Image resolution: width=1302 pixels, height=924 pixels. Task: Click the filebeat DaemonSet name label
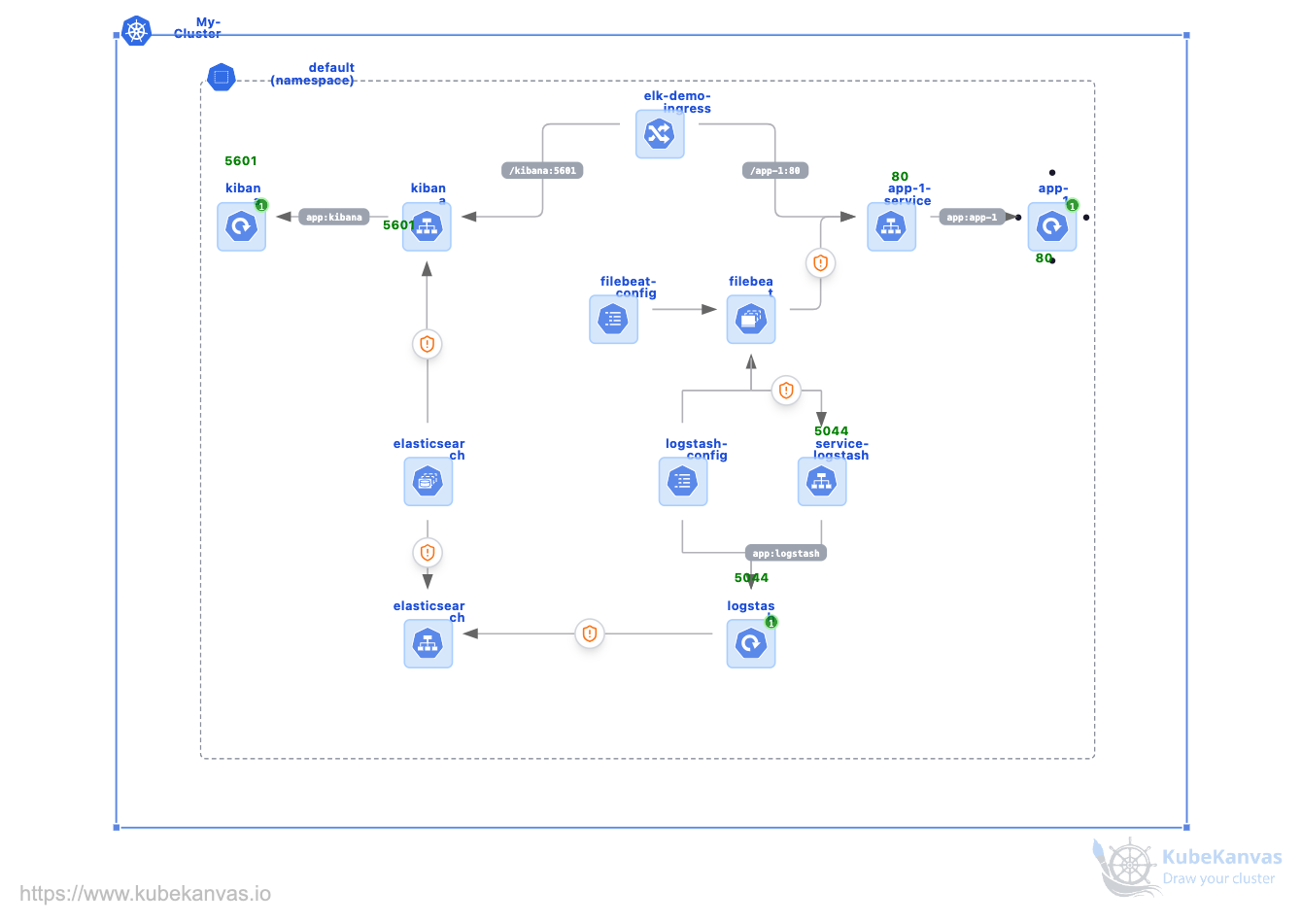pos(751,288)
